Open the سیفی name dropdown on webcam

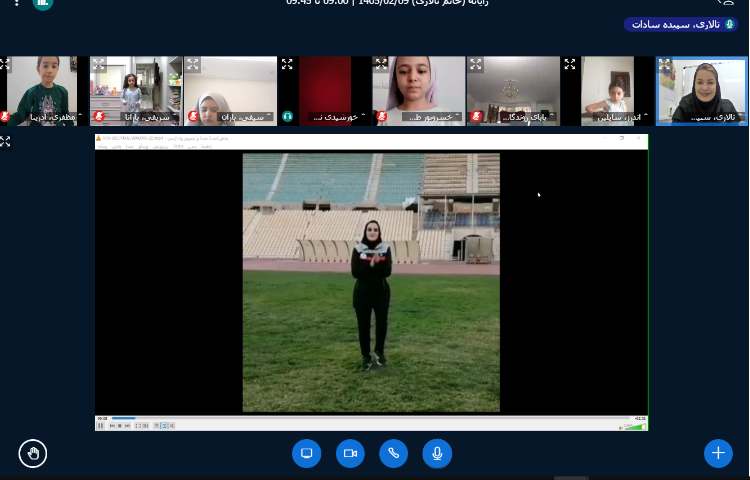coord(245,117)
